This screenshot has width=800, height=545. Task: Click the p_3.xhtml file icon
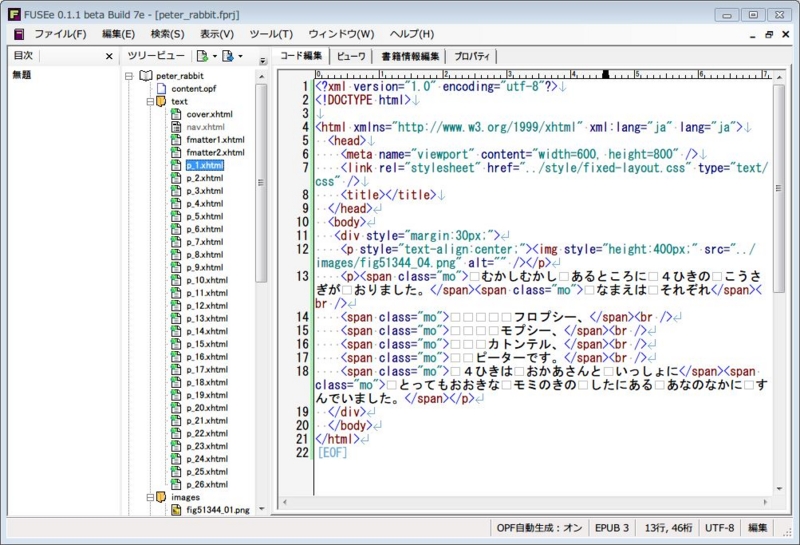[x=176, y=191]
